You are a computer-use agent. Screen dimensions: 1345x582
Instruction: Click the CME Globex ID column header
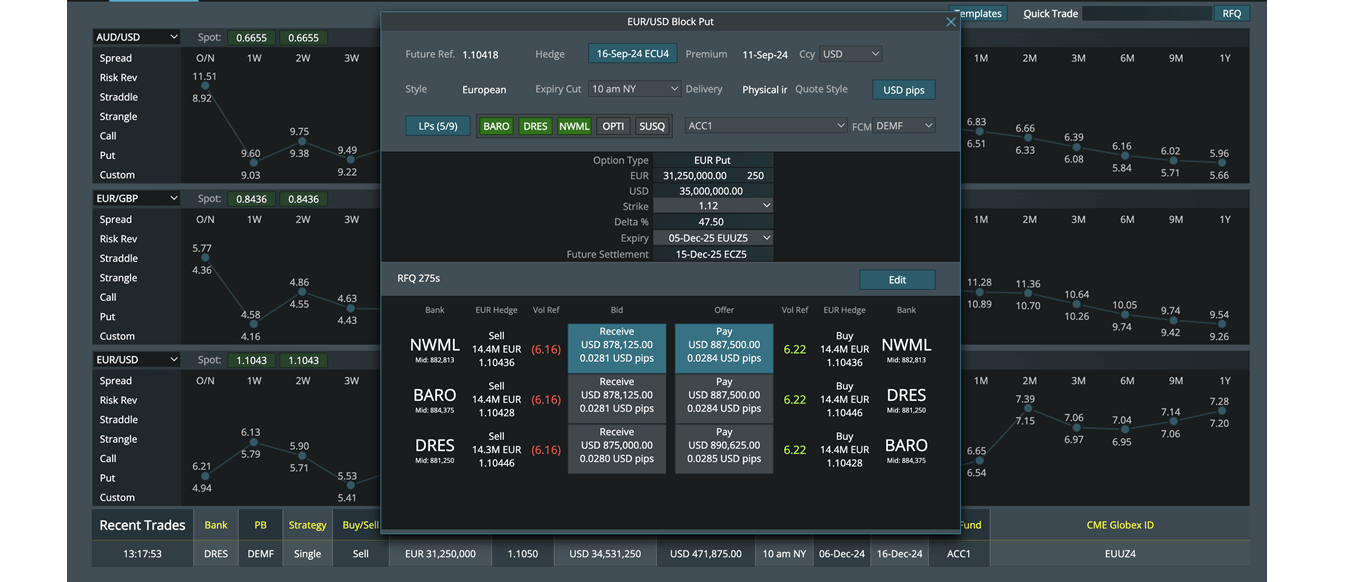(x=1120, y=525)
